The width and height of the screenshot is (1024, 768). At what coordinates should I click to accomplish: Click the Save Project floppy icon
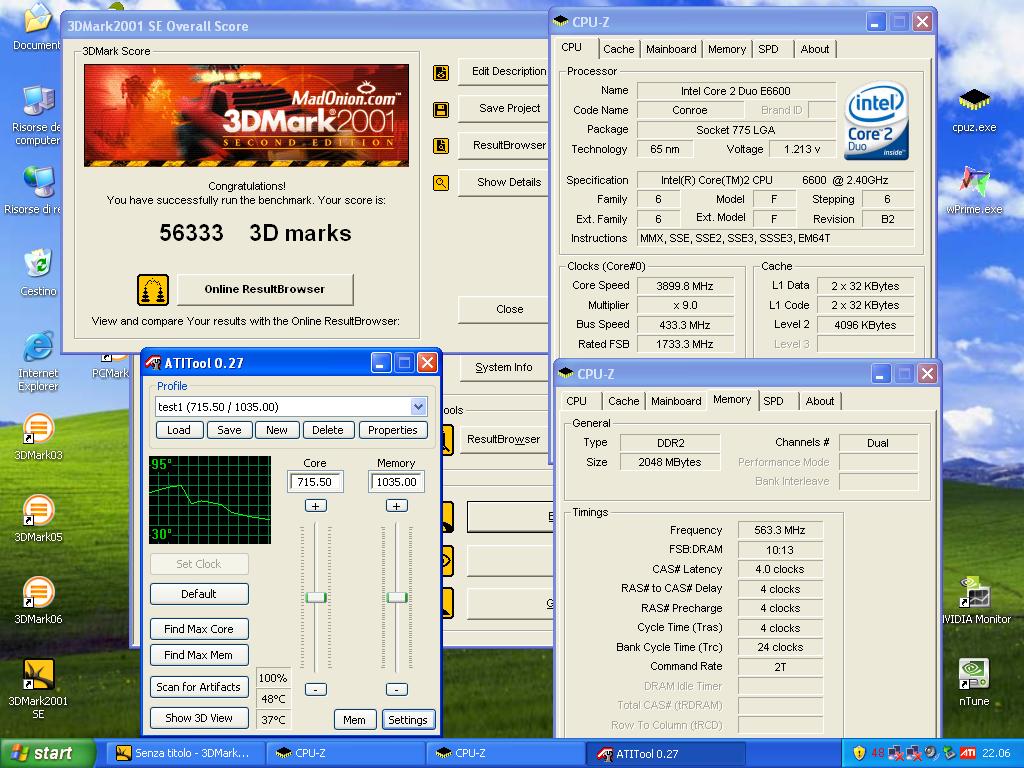coord(441,109)
